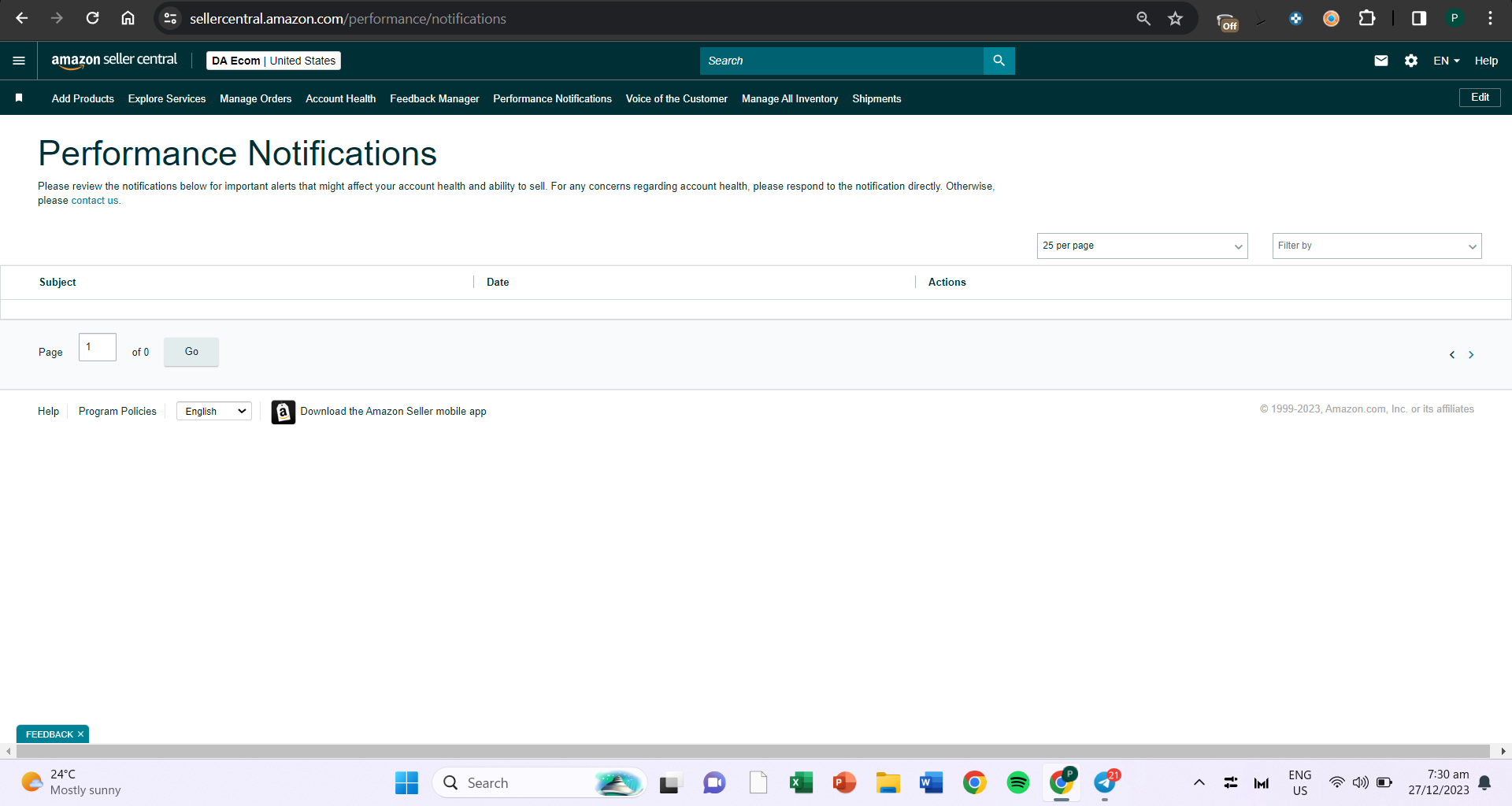Open the EN language dropdown
The height and width of the screenshot is (806, 1512).
(1446, 61)
